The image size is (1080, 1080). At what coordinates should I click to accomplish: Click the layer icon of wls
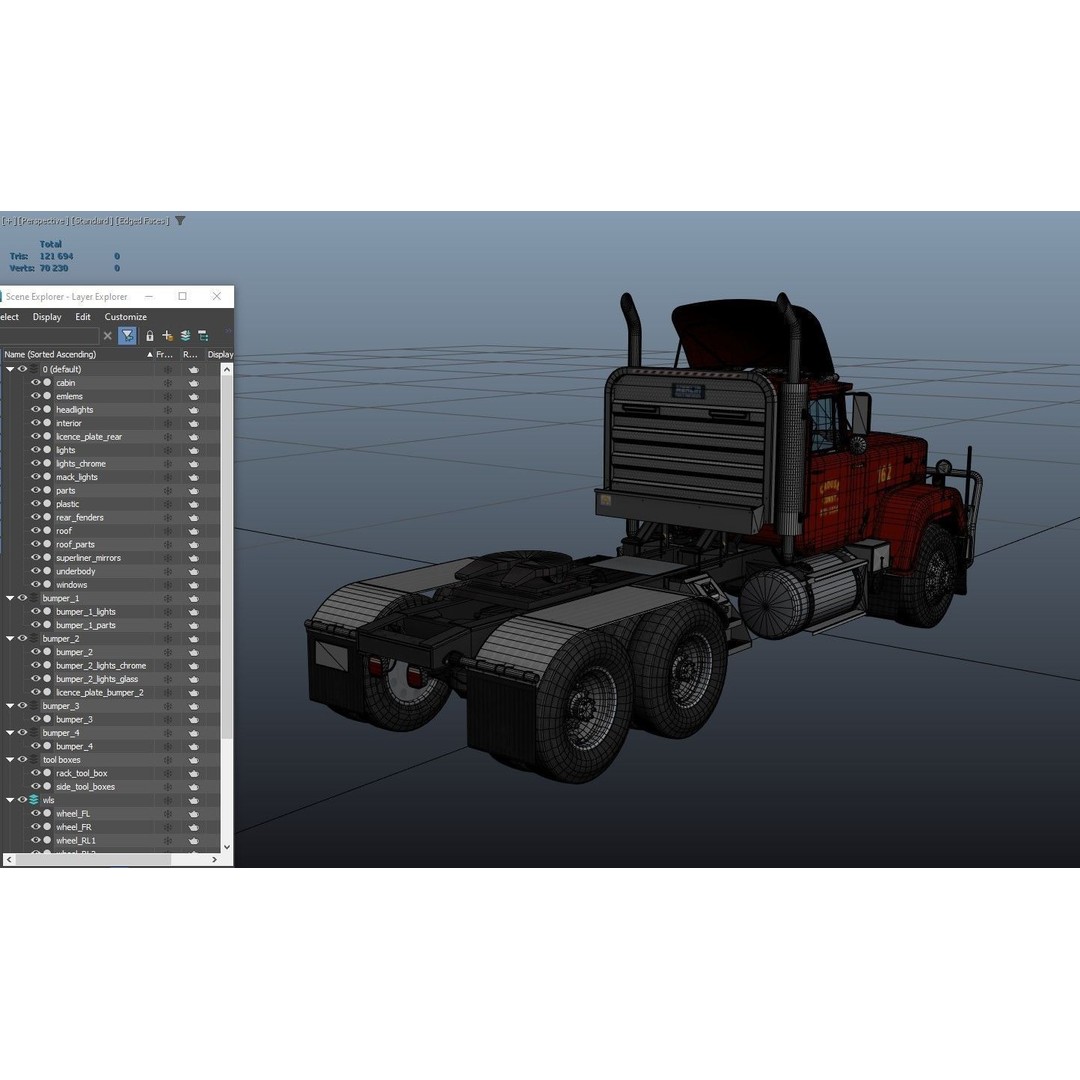[x=34, y=800]
